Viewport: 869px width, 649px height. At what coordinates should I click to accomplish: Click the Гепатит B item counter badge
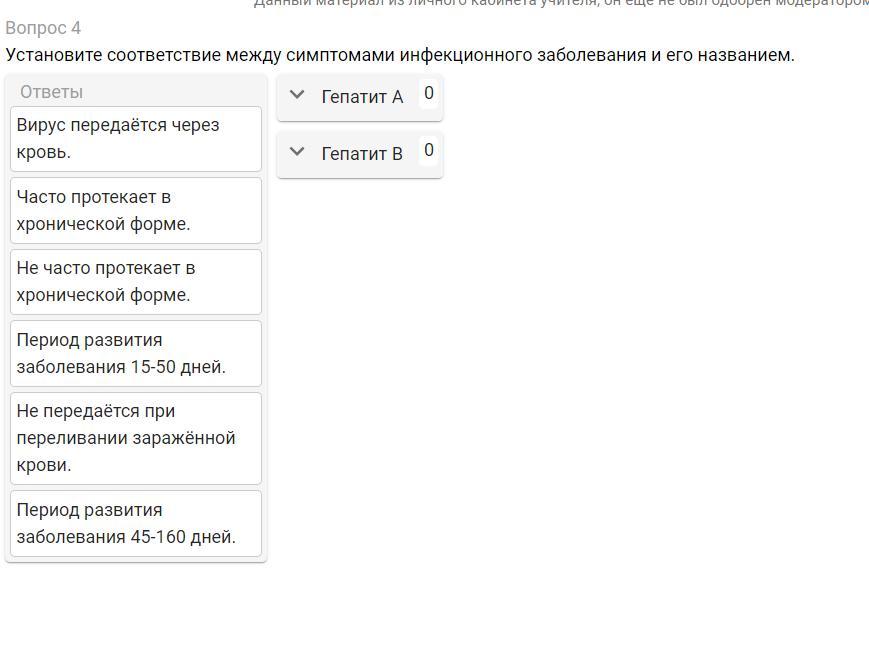(x=429, y=151)
